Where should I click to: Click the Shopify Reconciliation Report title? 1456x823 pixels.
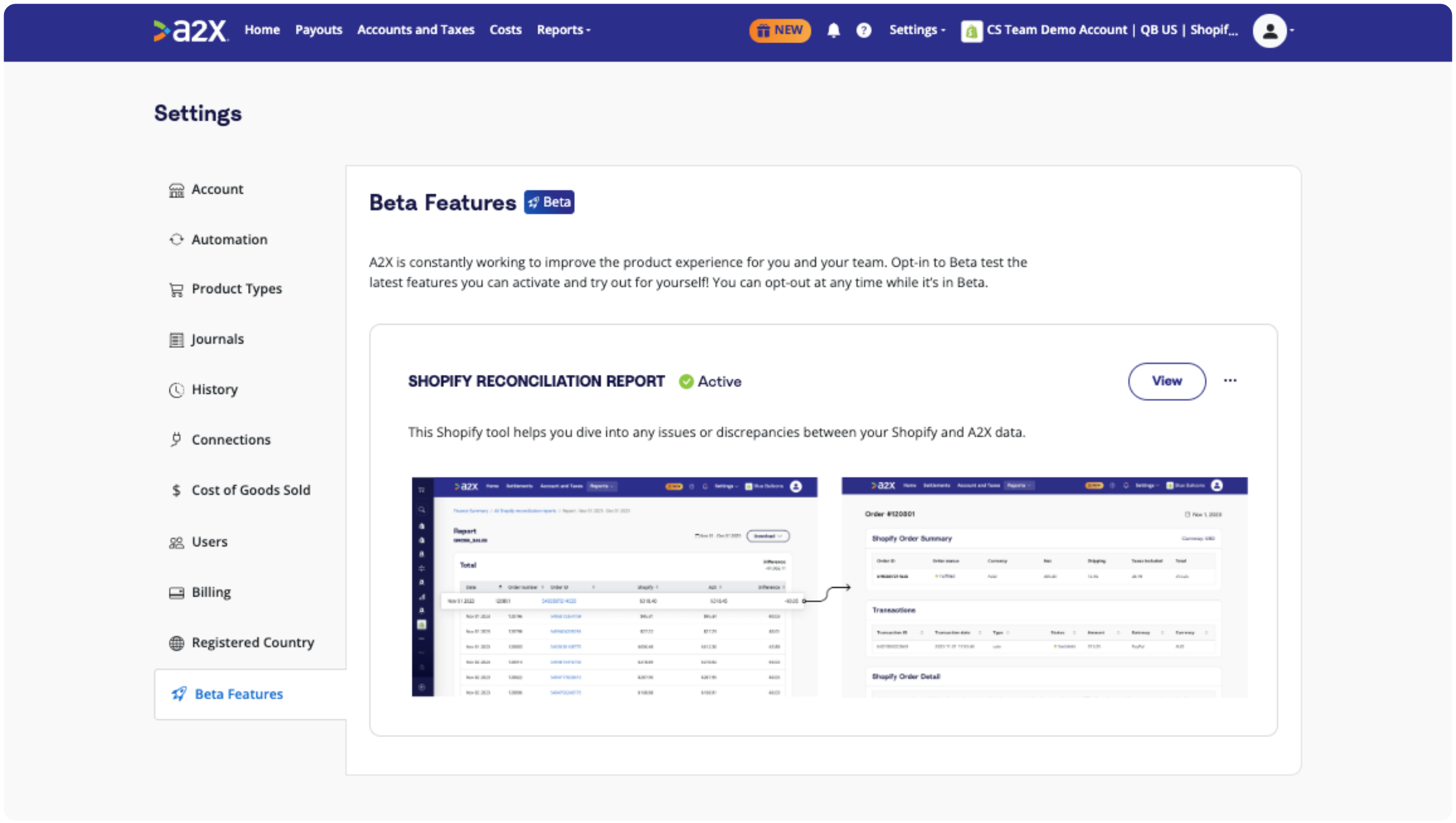(536, 381)
